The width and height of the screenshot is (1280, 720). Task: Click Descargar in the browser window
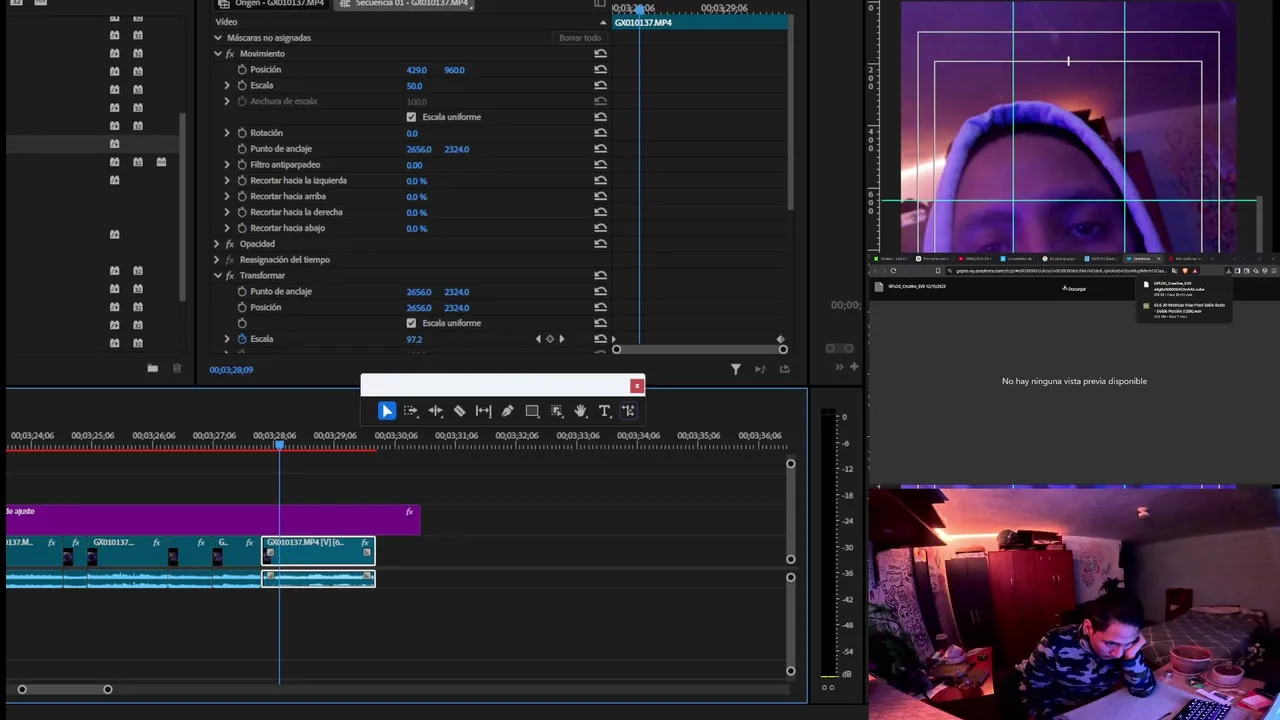[x=1074, y=289]
